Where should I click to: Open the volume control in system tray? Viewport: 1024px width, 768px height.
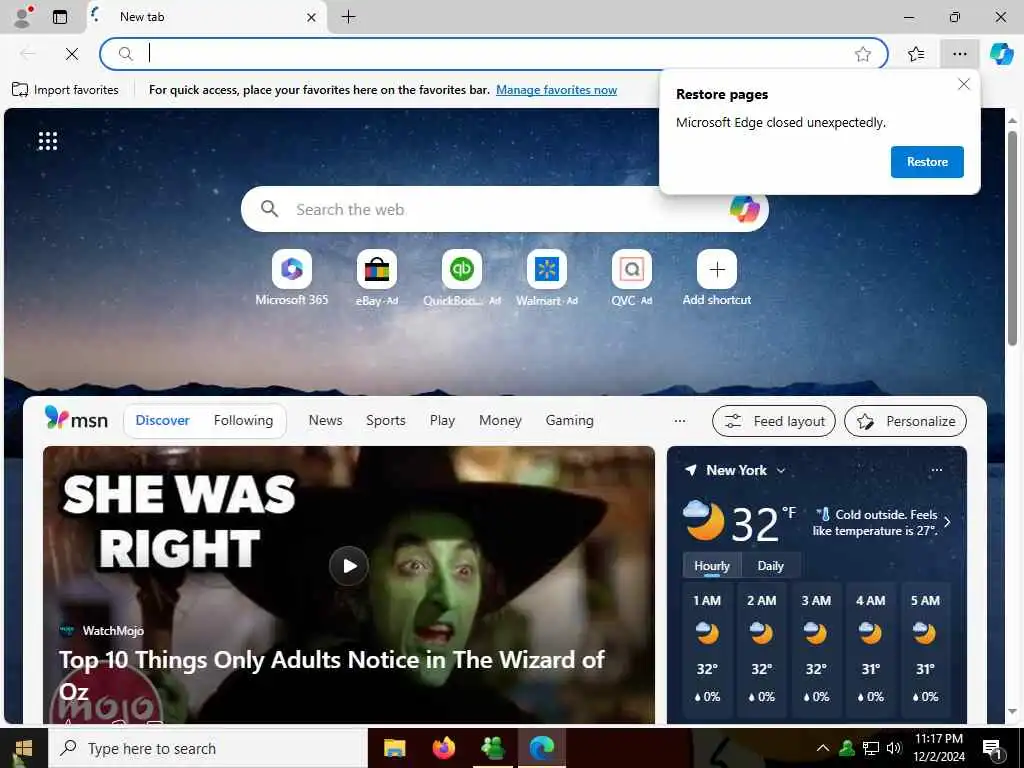pyautogui.click(x=895, y=748)
